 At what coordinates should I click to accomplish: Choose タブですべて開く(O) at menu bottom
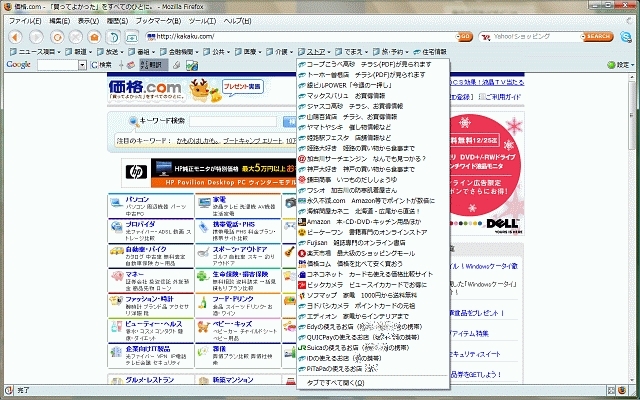coord(373,383)
